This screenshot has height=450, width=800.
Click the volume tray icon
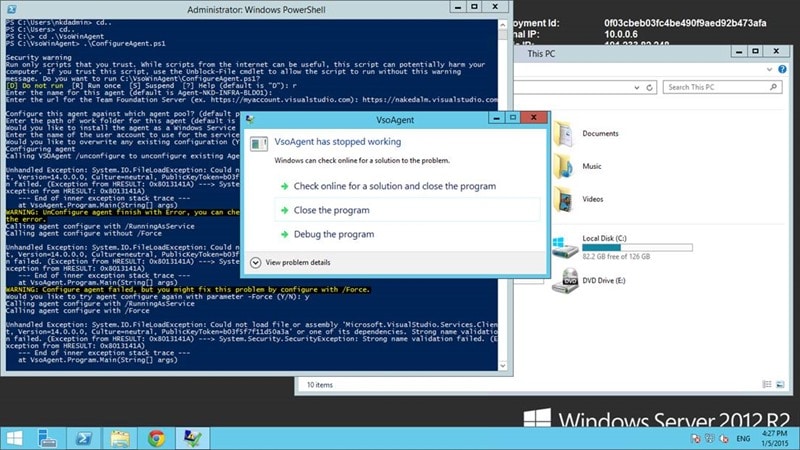click(724, 438)
